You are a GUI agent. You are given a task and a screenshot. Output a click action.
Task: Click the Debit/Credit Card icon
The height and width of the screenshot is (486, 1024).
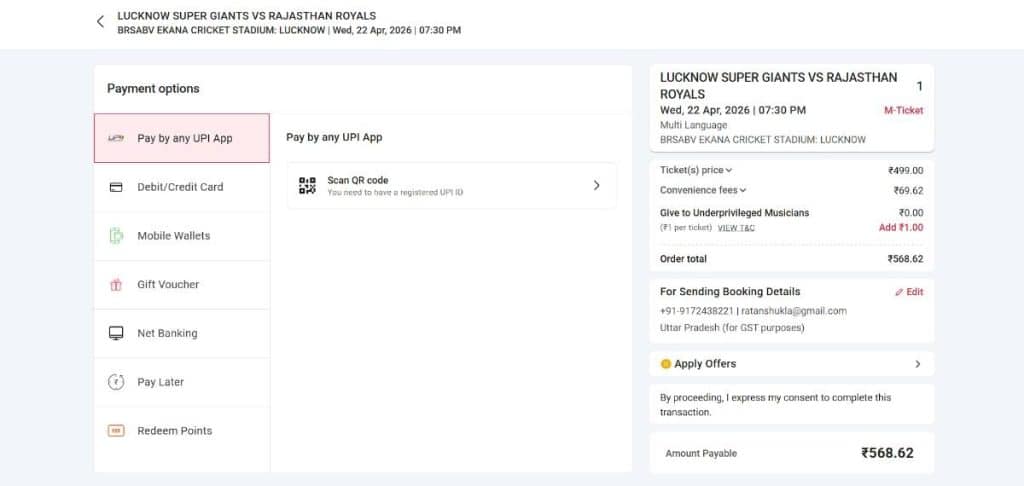[116, 187]
